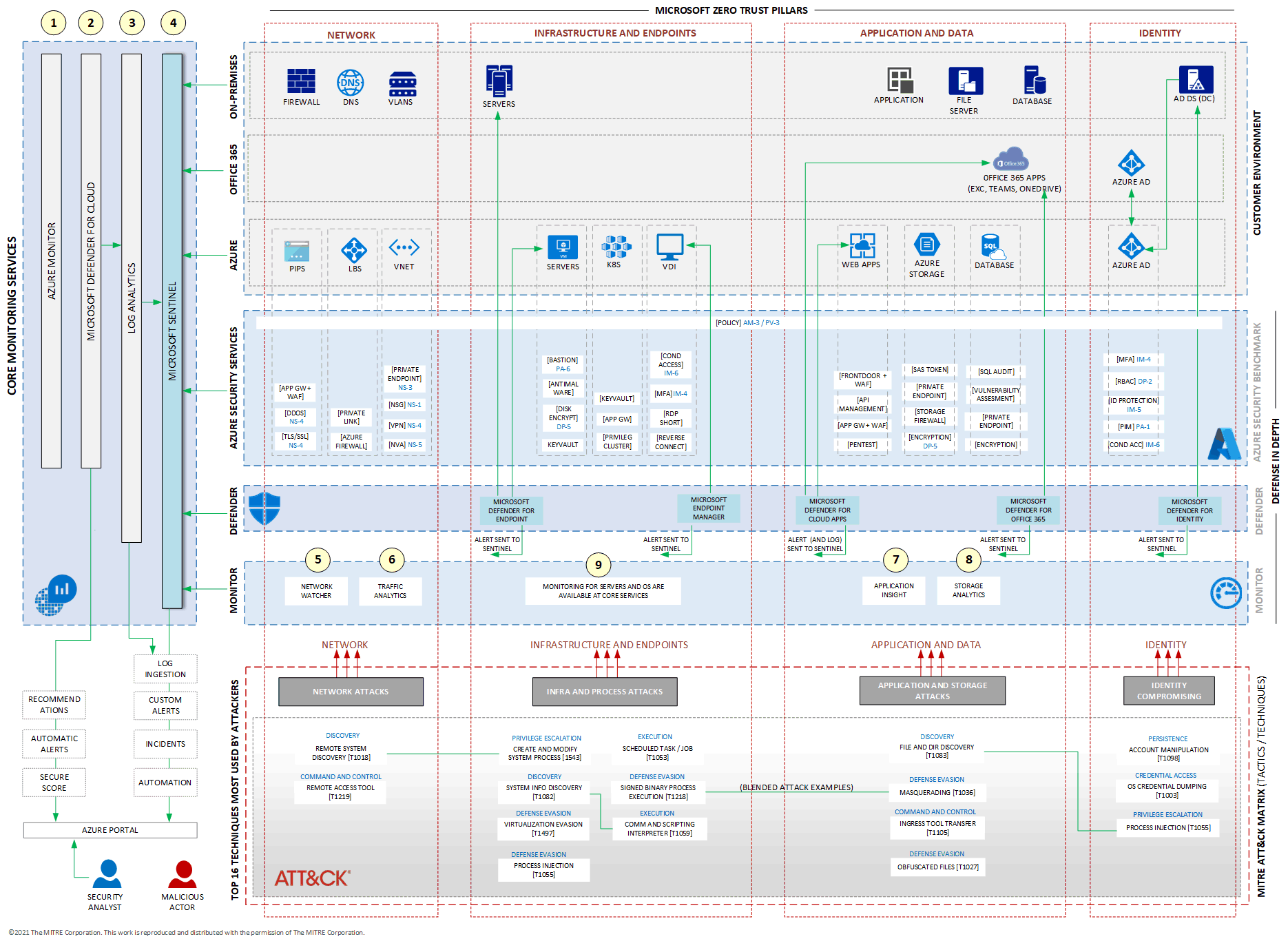Select the Infra and Process Attacks header
The height and width of the screenshot is (941, 1288).
pos(605,692)
